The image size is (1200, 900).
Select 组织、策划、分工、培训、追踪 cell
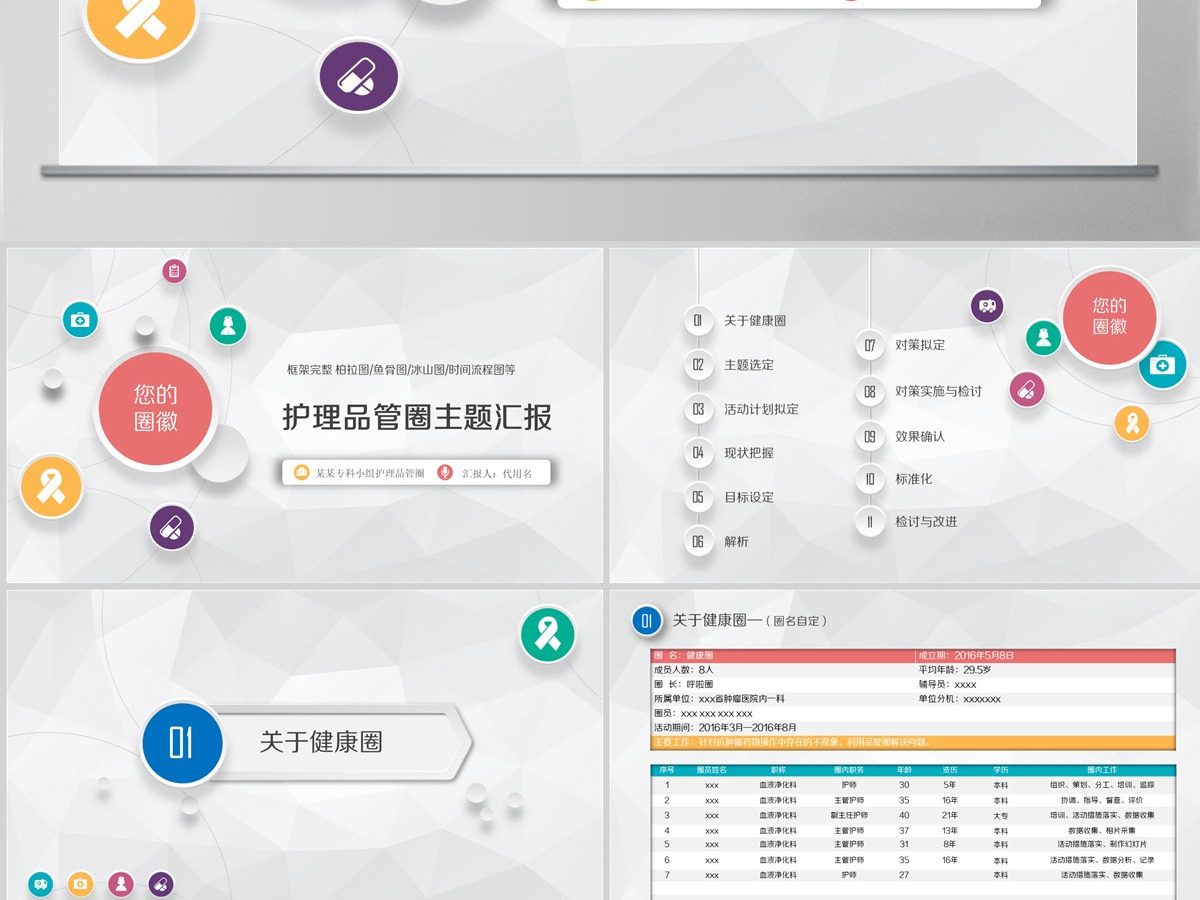click(x=1101, y=785)
